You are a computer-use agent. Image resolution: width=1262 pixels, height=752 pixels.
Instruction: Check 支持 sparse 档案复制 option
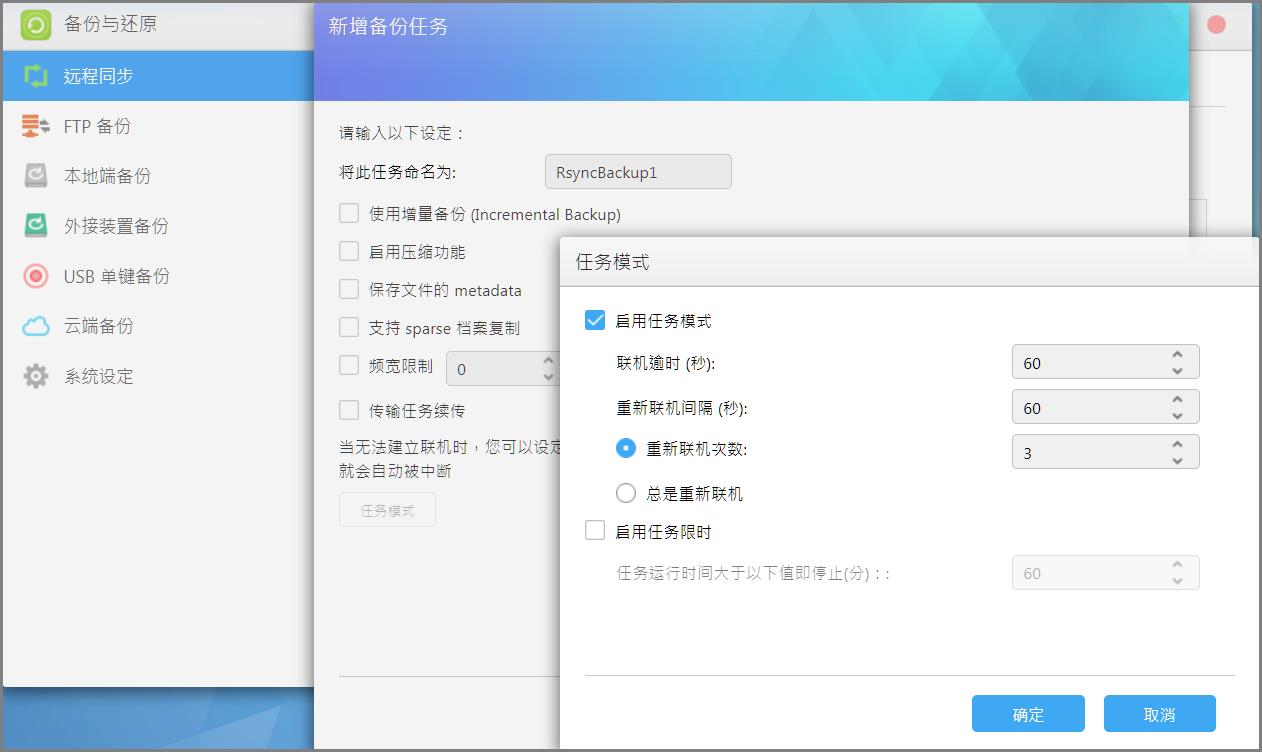point(349,327)
